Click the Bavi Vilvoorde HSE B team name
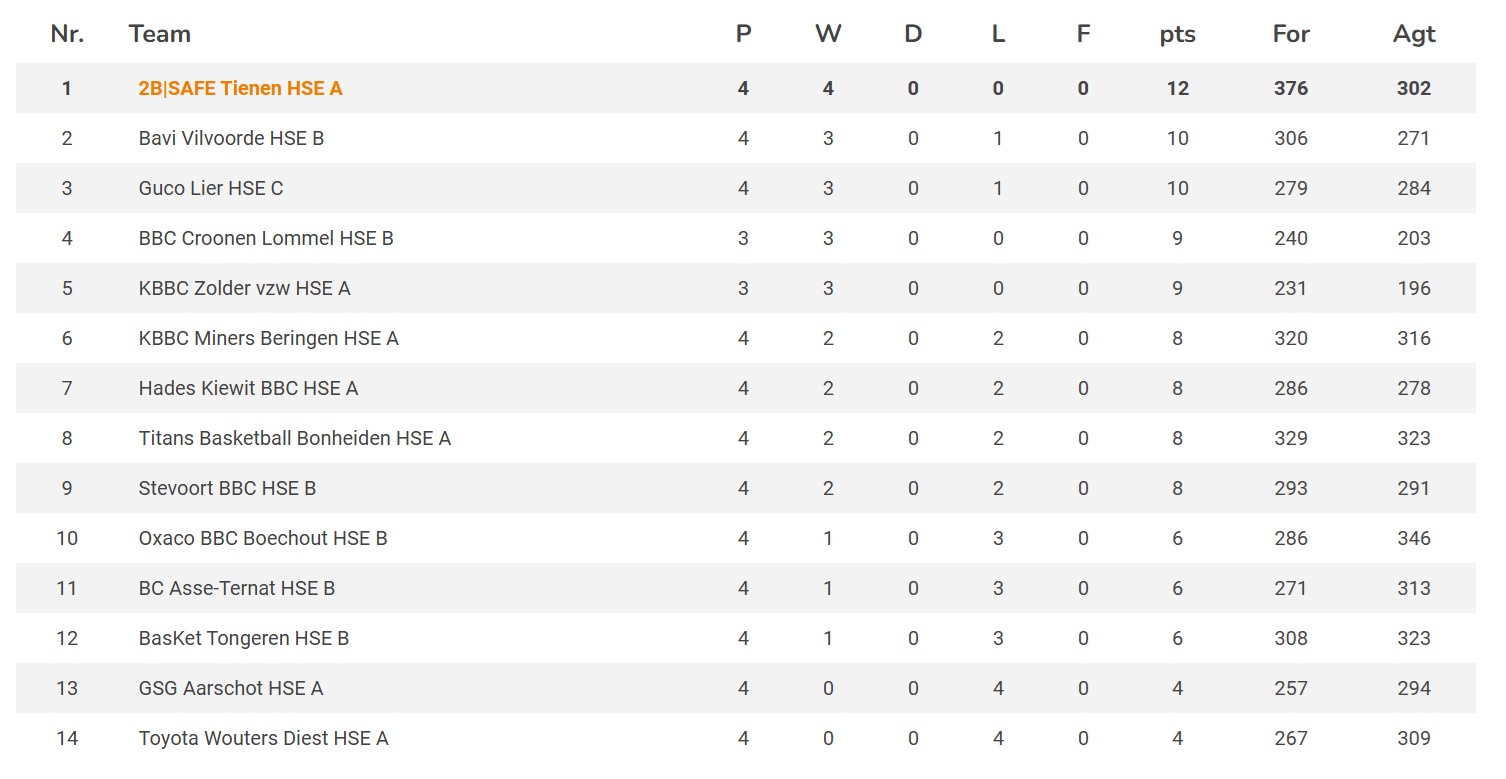This screenshot has width=1506, height=779. (231, 138)
